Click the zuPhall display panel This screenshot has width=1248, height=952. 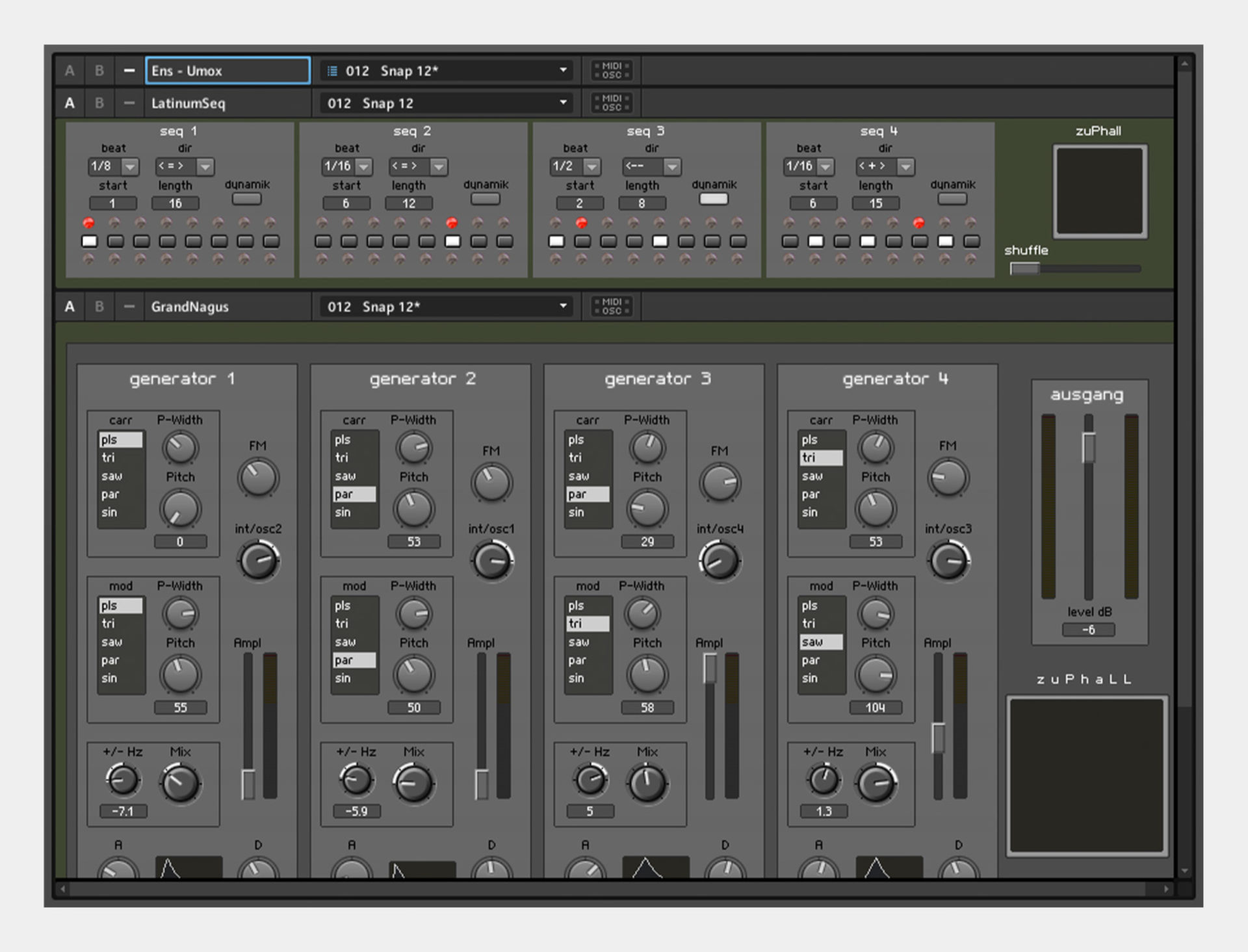(1100, 191)
